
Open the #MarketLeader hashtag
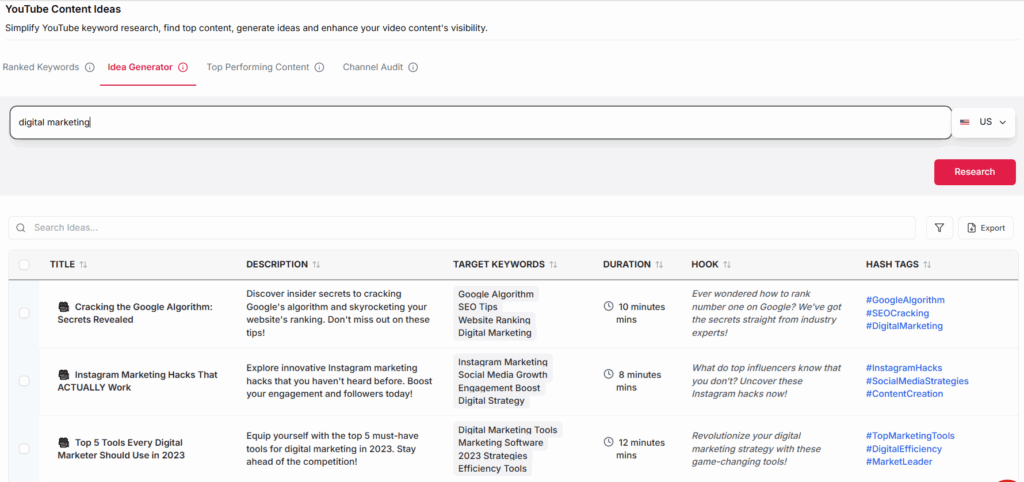click(899, 462)
